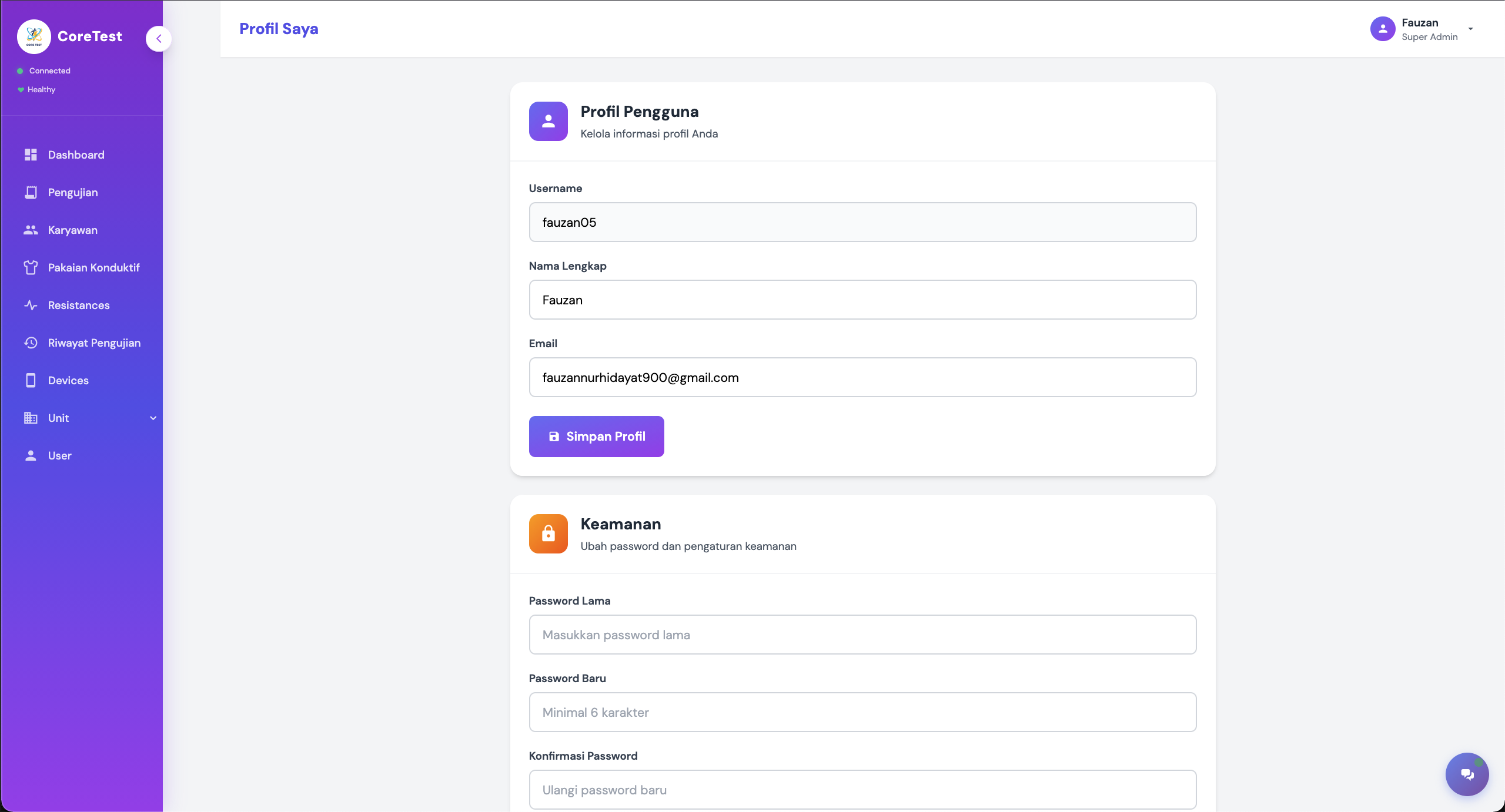1505x812 pixels.
Task: Click the green Connected status indicator
Action: pyautogui.click(x=21, y=71)
